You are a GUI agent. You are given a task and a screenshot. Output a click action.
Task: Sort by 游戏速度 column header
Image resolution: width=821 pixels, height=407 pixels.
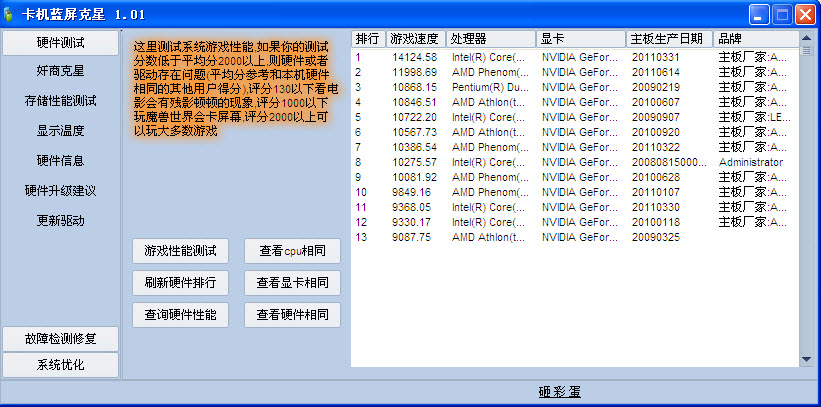415,39
